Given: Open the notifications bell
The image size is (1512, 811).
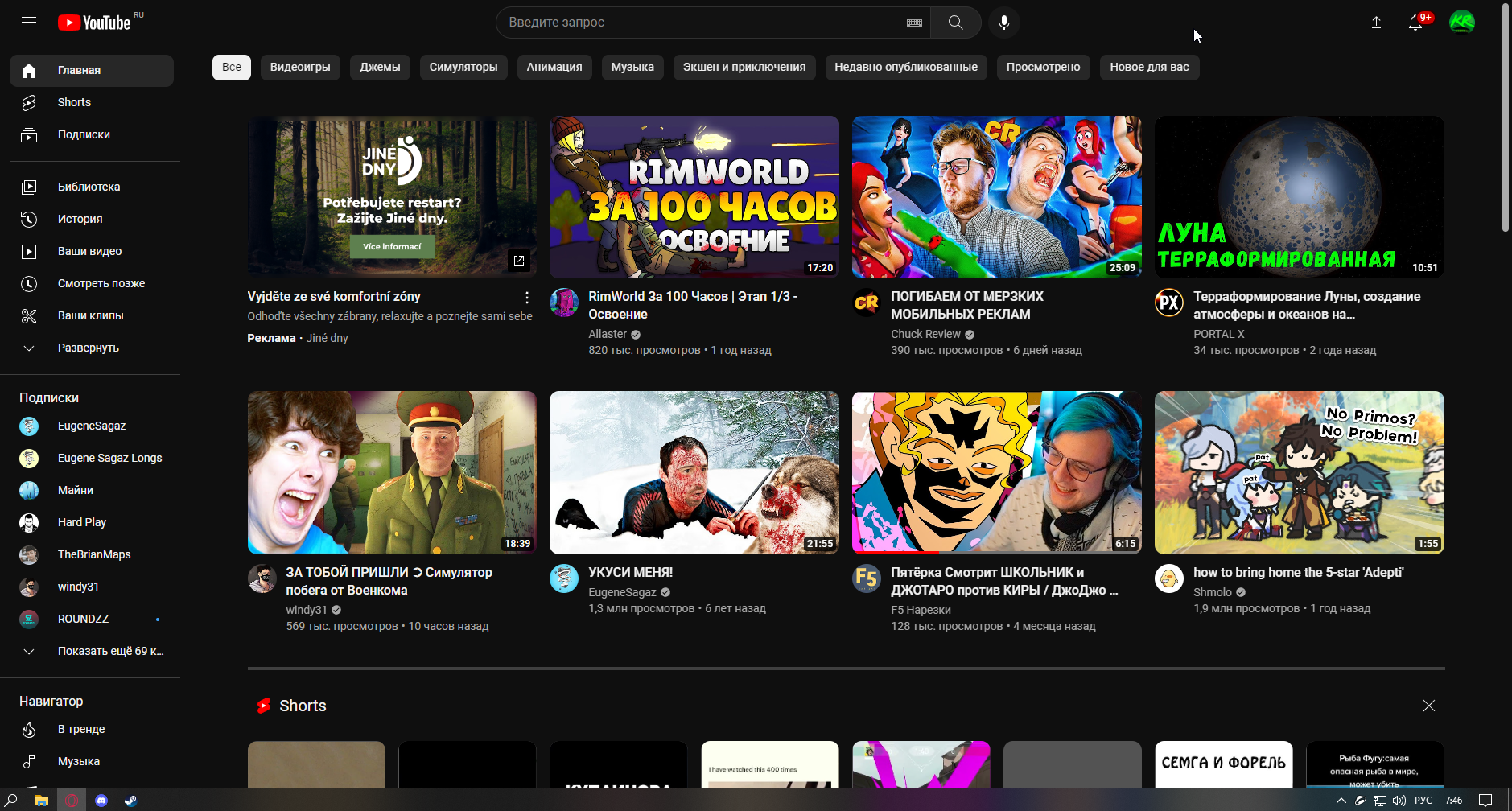Looking at the screenshot, I should 1415,23.
